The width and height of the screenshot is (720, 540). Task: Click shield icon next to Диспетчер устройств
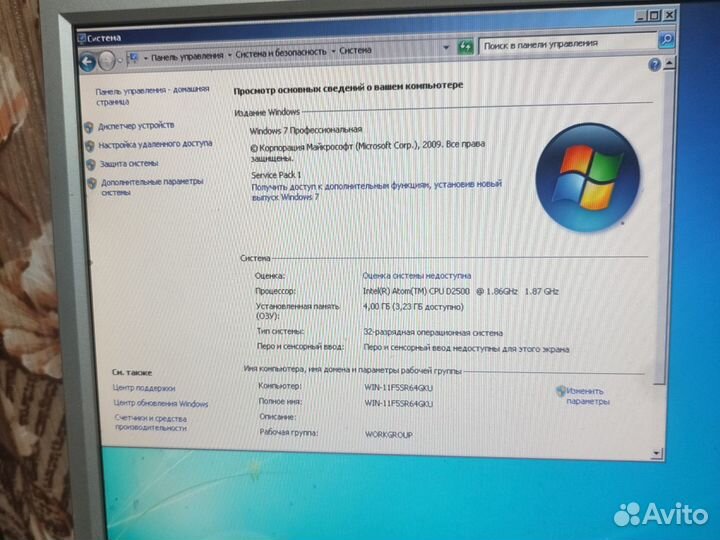[x=89, y=127]
